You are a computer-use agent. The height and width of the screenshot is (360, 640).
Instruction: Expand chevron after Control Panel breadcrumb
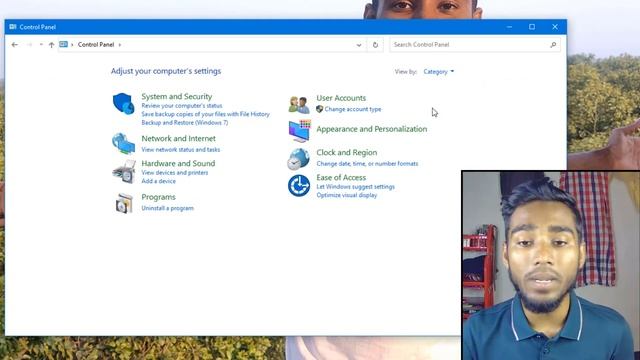(x=120, y=45)
